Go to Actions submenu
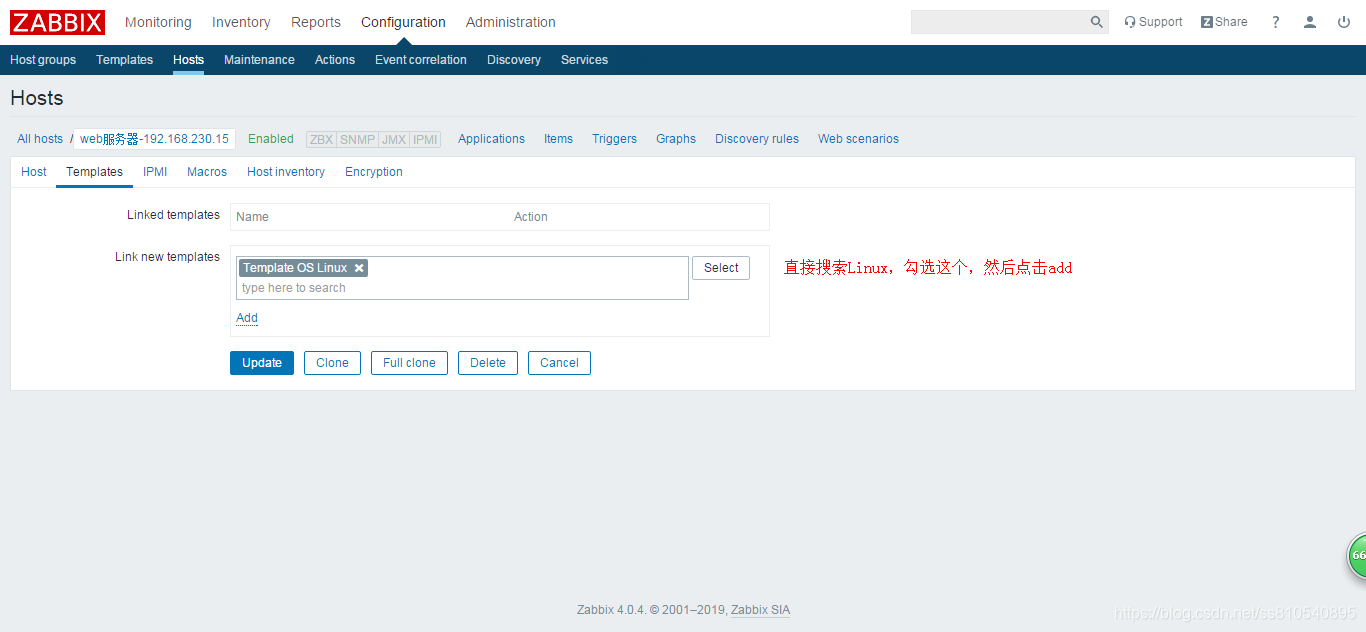 pyautogui.click(x=335, y=60)
